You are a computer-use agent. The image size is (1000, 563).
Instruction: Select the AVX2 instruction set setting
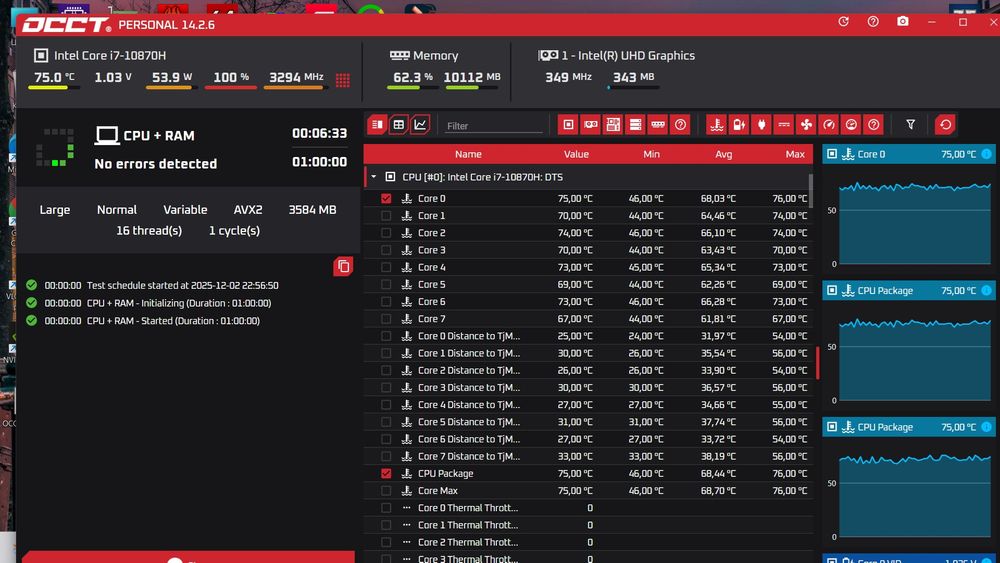(248, 210)
